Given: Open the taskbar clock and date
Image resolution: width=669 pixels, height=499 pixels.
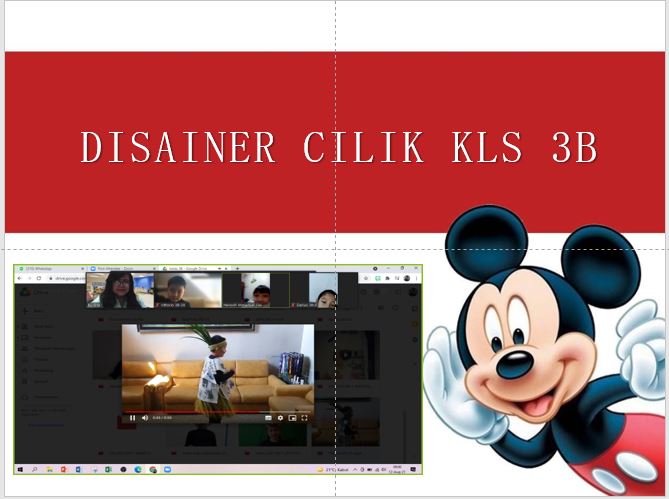Looking at the screenshot, I should click(397, 470).
